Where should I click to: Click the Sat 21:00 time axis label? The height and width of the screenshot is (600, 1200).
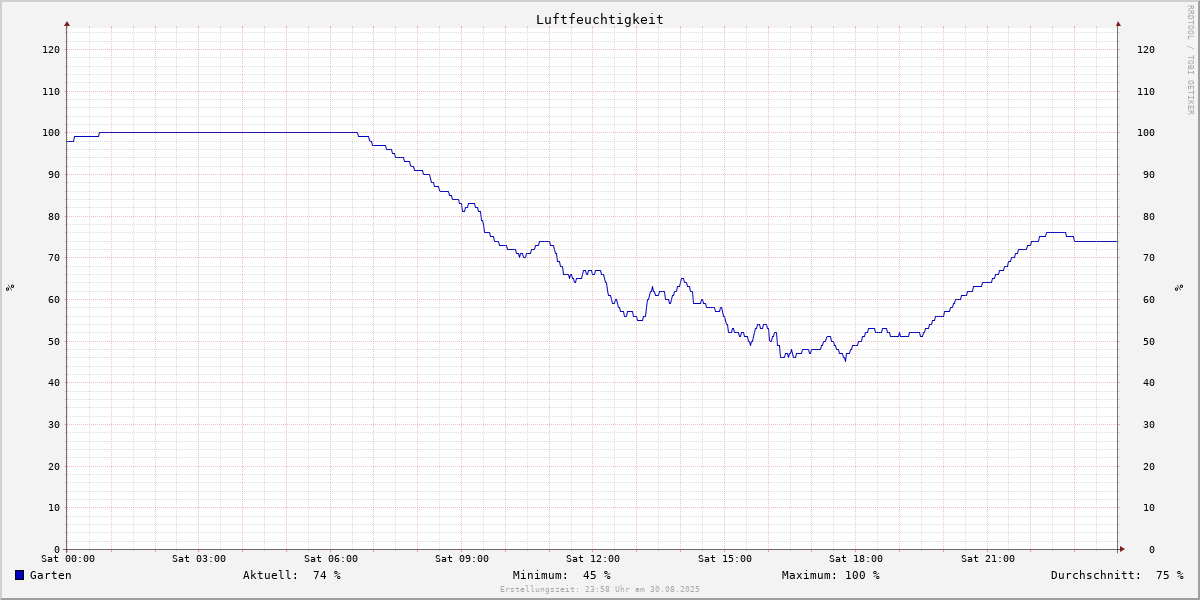[x=987, y=559]
